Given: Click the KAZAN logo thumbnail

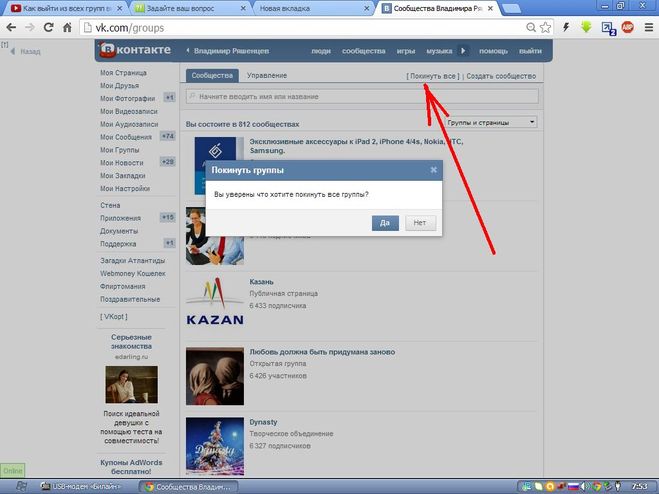Looking at the screenshot, I should (215, 301).
